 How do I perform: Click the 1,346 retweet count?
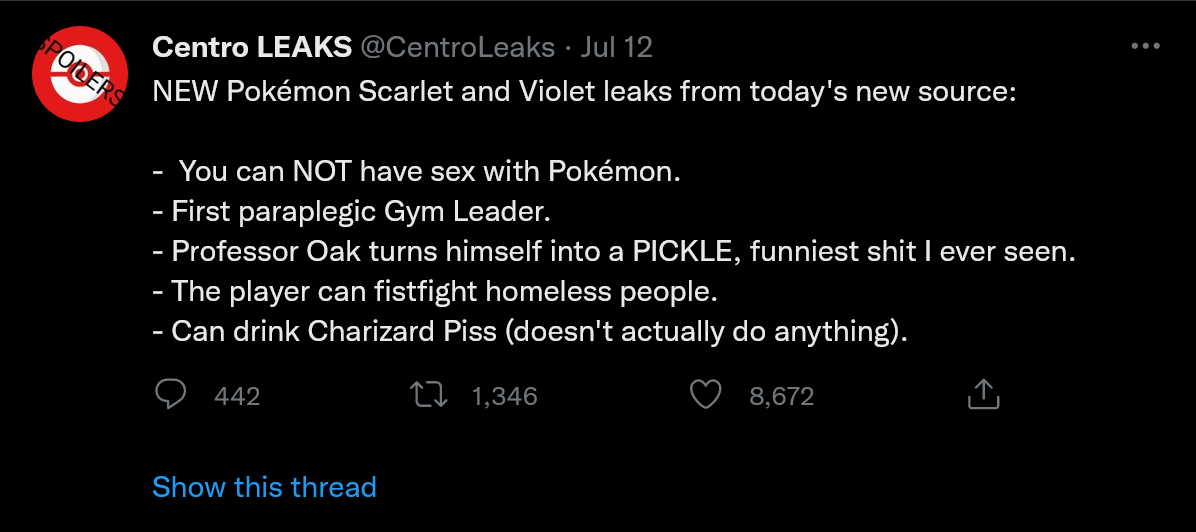point(504,396)
